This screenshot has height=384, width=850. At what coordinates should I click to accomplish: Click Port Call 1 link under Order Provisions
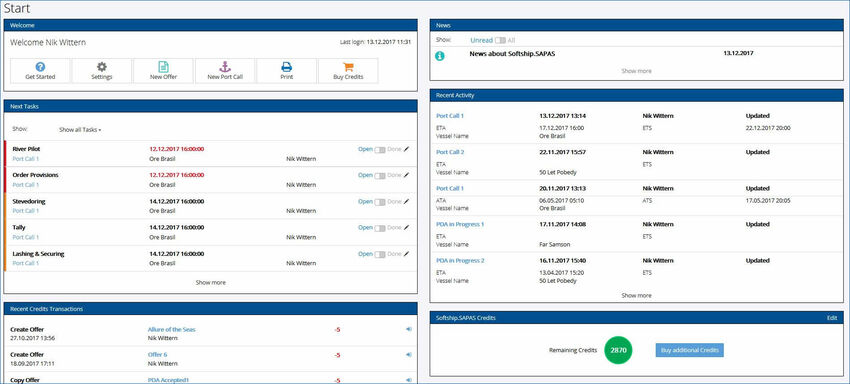pyautogui.click(x=25, y=185)
